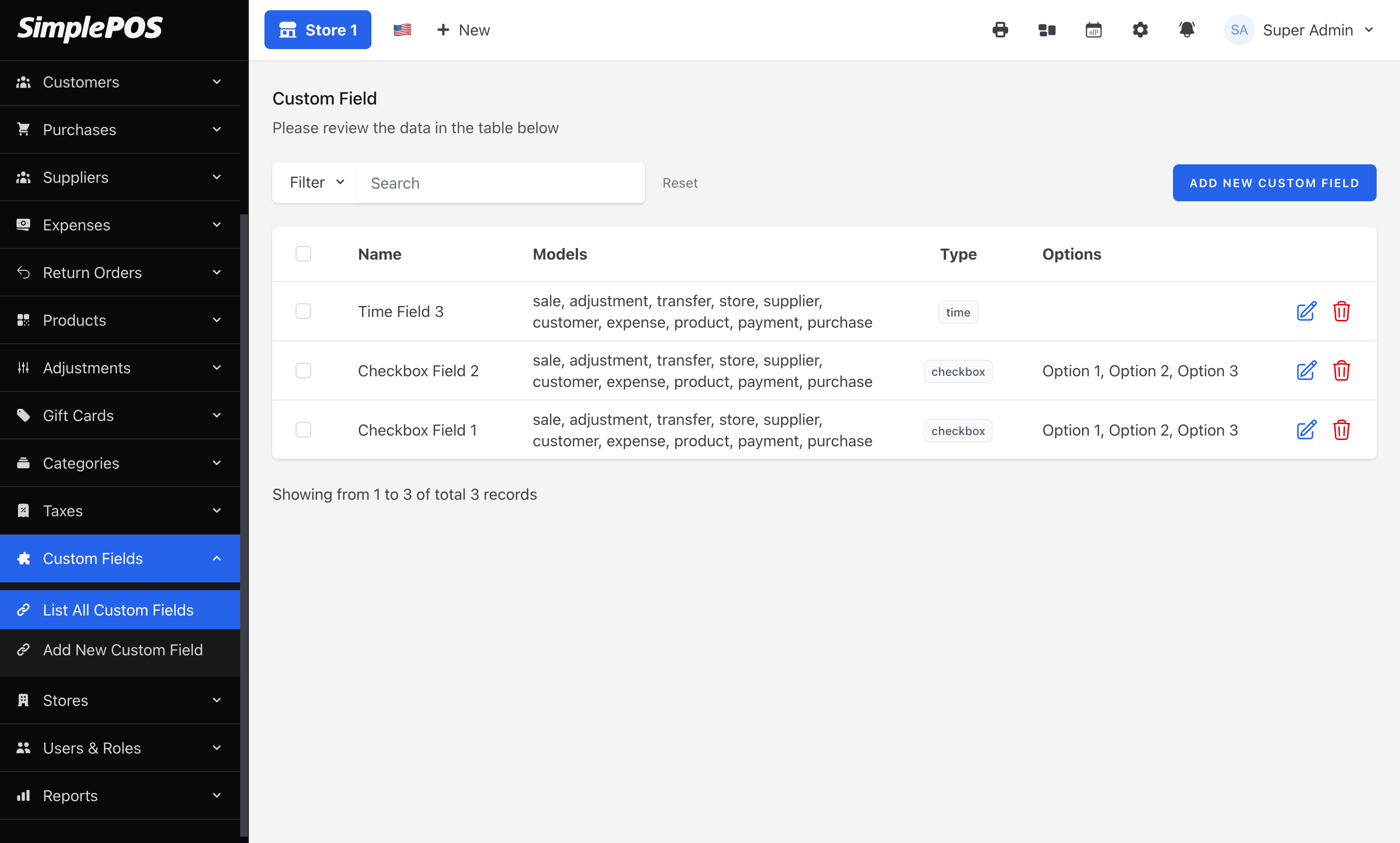1400x843 pixels.
Task: Click the Expenses money icon
Action: [23, 225]
